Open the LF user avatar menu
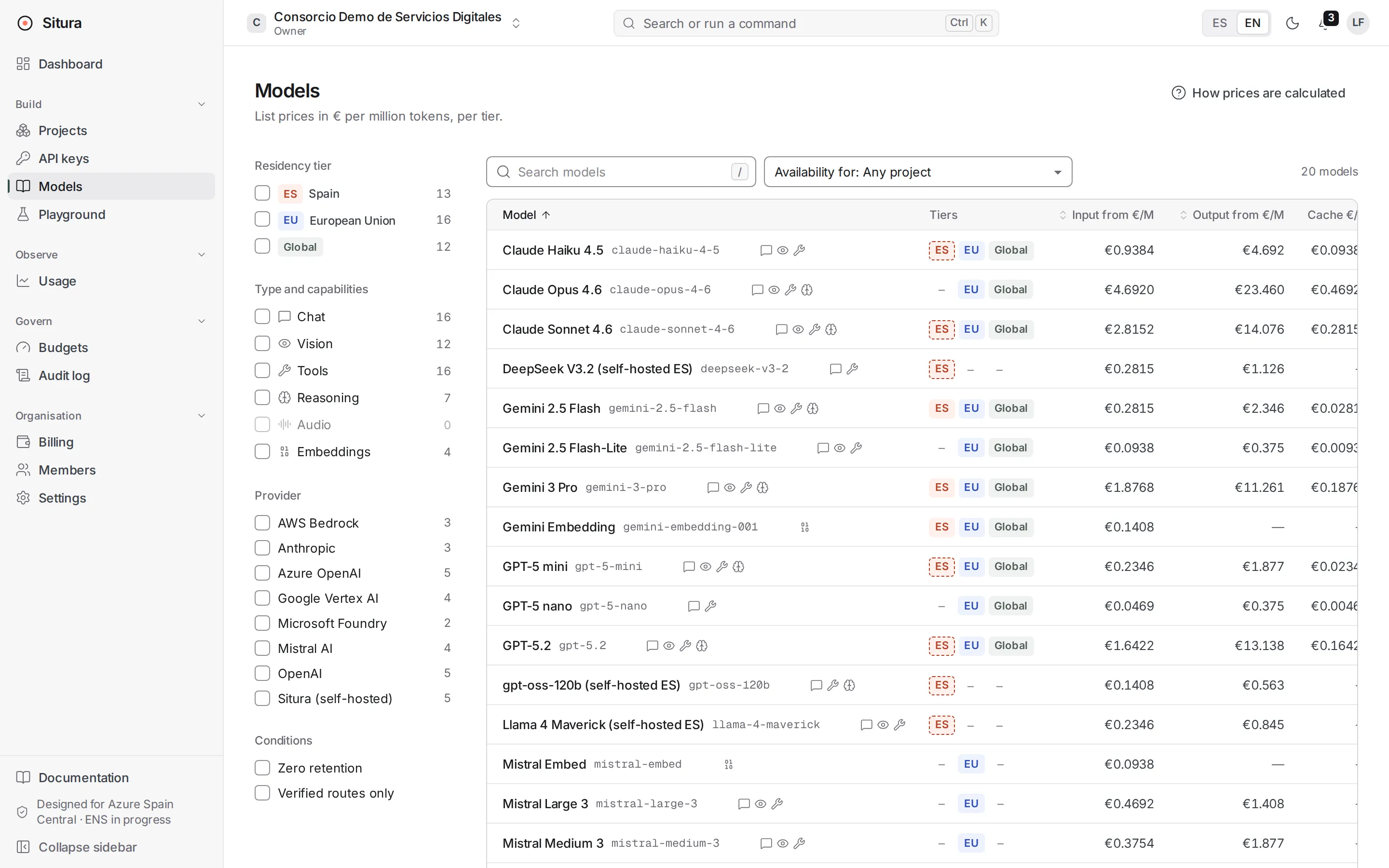 click(x=1358, y=23)
